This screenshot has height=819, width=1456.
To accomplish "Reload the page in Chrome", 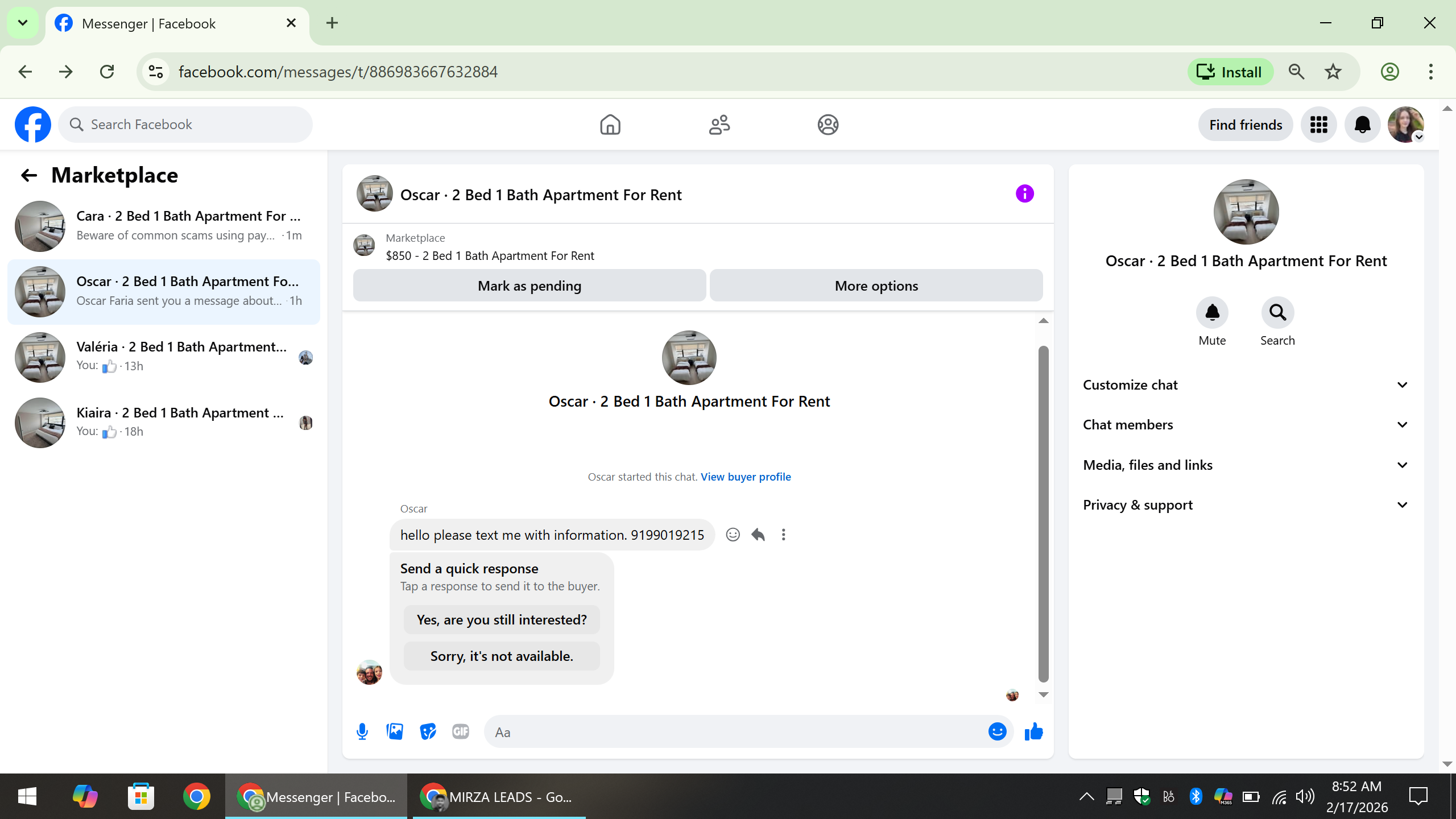I will (x=107, y=72).
